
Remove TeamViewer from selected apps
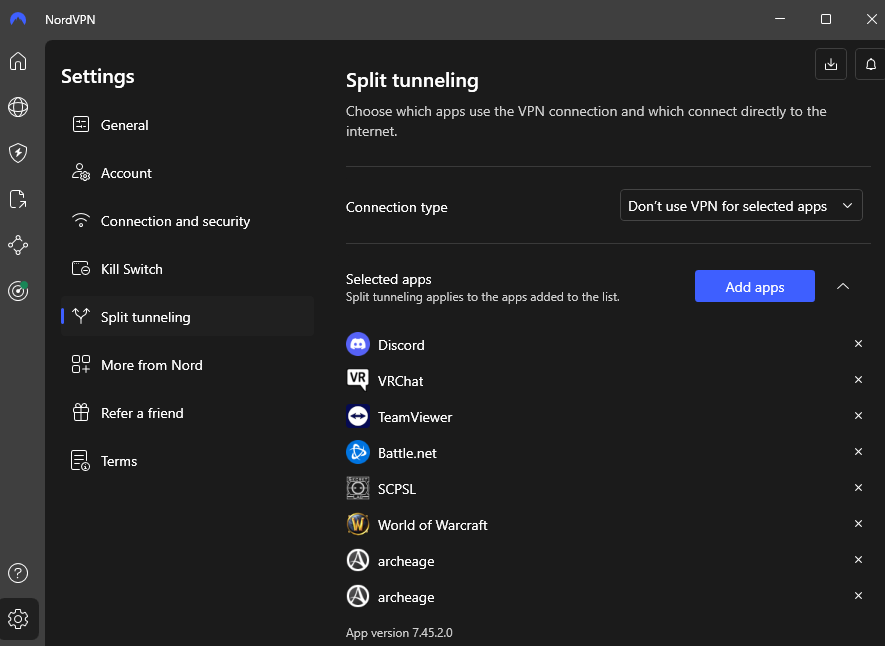tap(858, 416)
